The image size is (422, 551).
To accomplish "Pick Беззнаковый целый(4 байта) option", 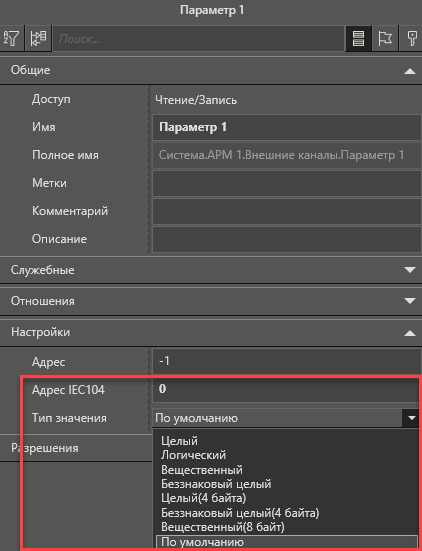I will [240, 513].
